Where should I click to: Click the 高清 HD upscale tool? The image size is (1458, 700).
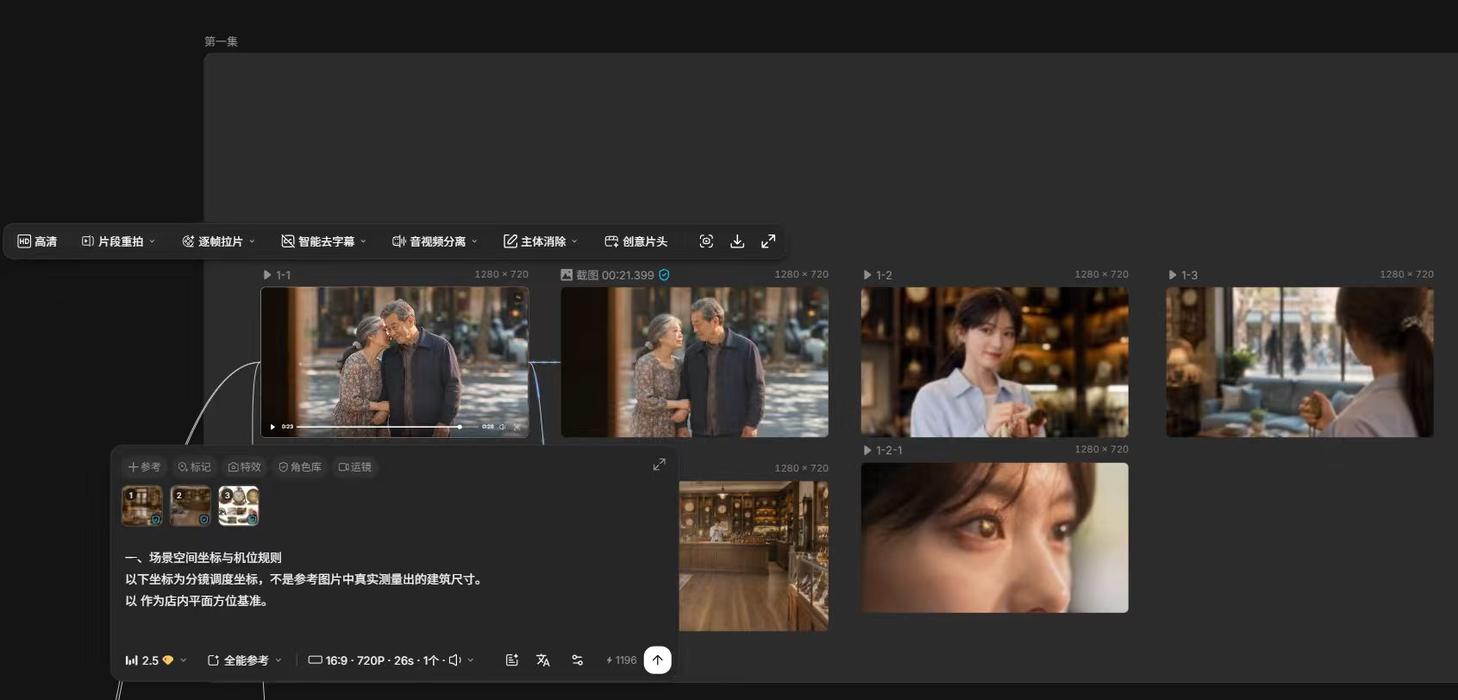[x=37, y=242]
